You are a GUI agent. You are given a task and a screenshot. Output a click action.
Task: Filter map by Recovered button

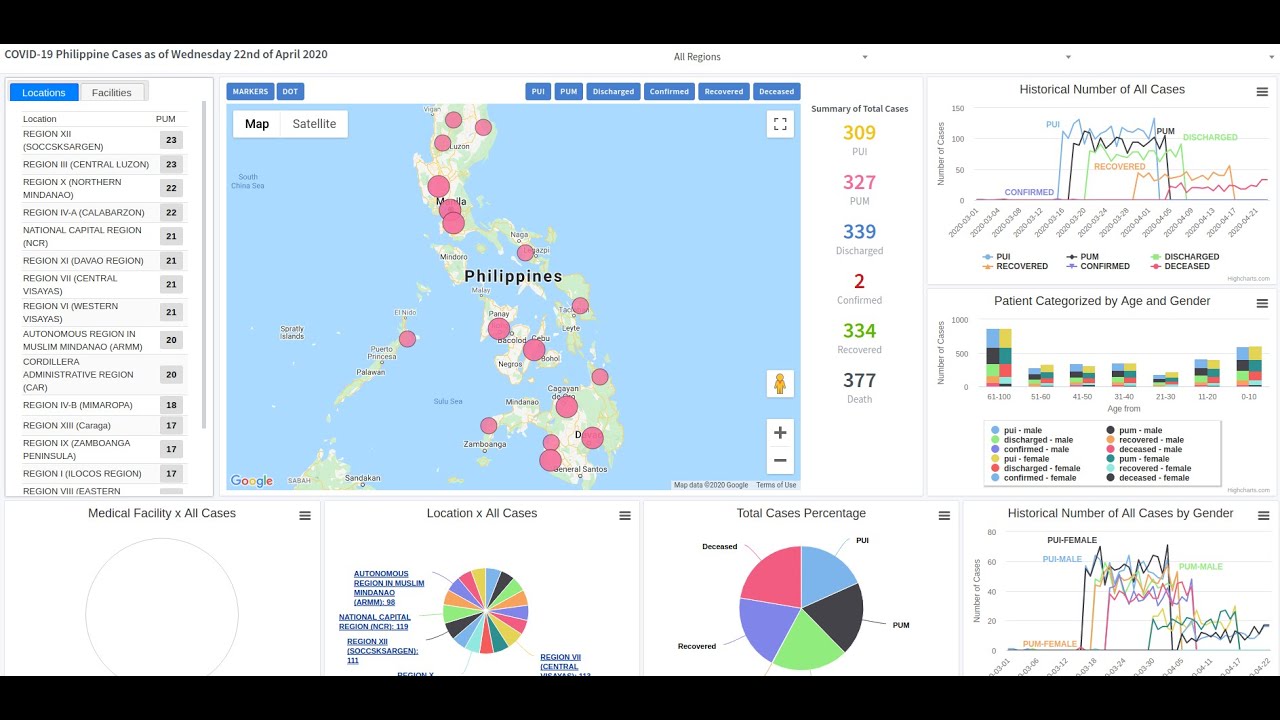pyautogui.click(x=724, y=91)
